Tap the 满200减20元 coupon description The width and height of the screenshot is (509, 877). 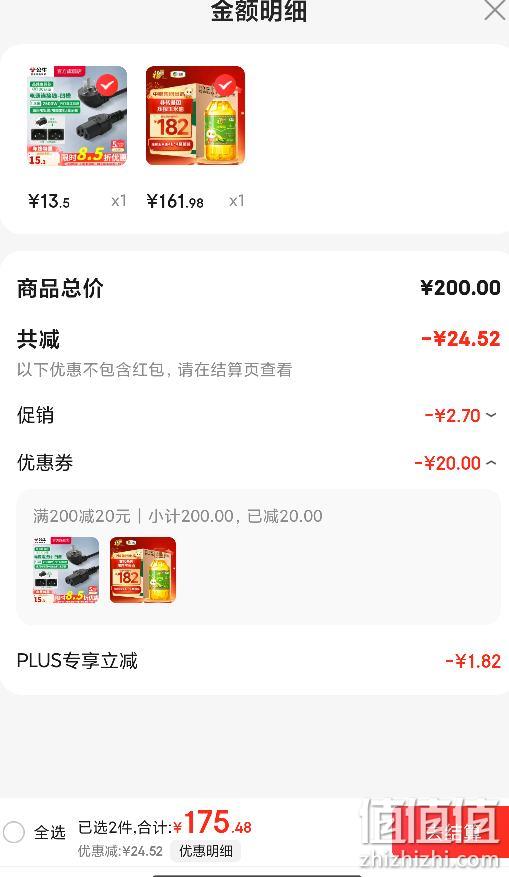82,516
